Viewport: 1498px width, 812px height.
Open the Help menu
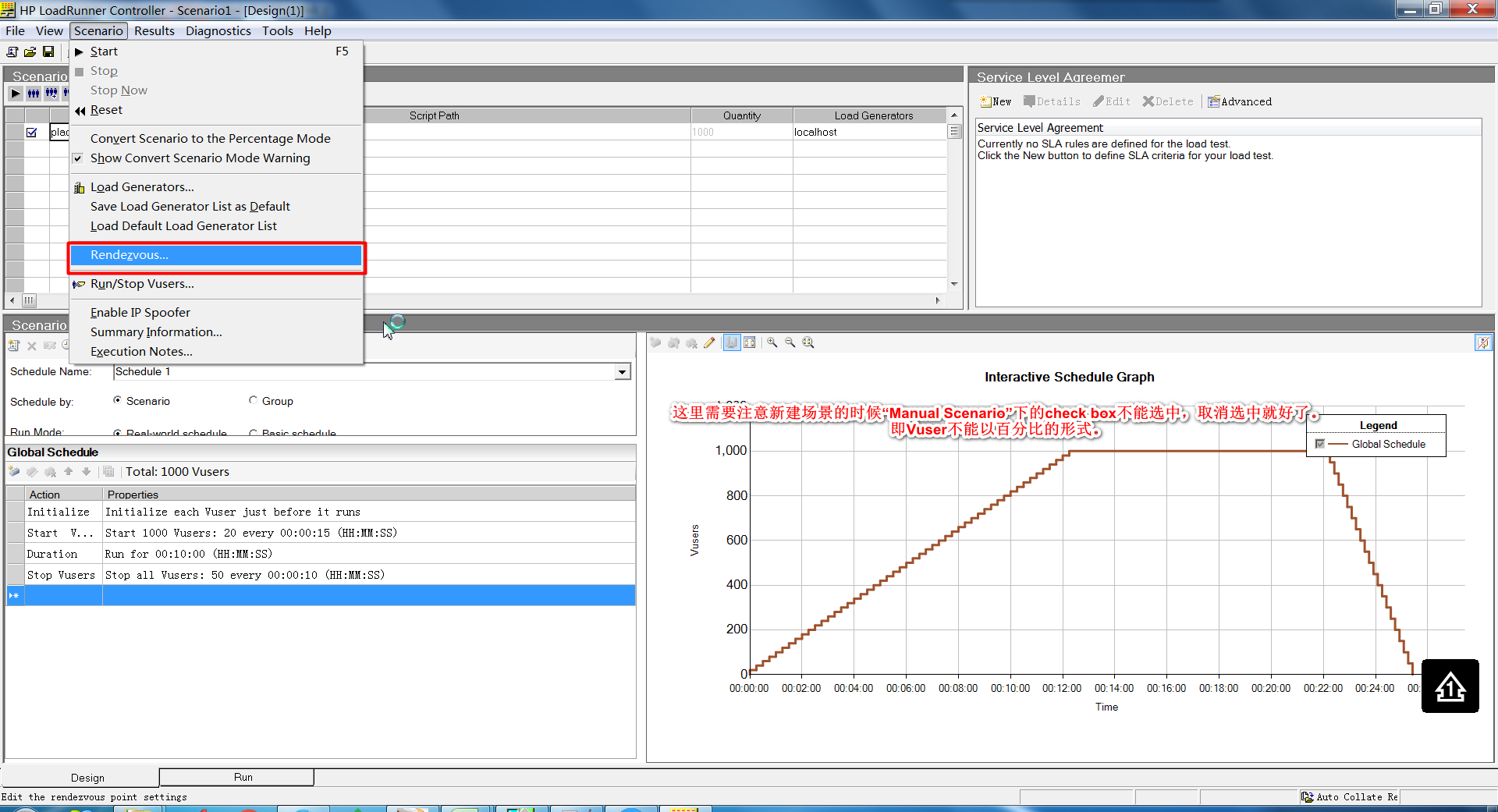click(318, 31)
